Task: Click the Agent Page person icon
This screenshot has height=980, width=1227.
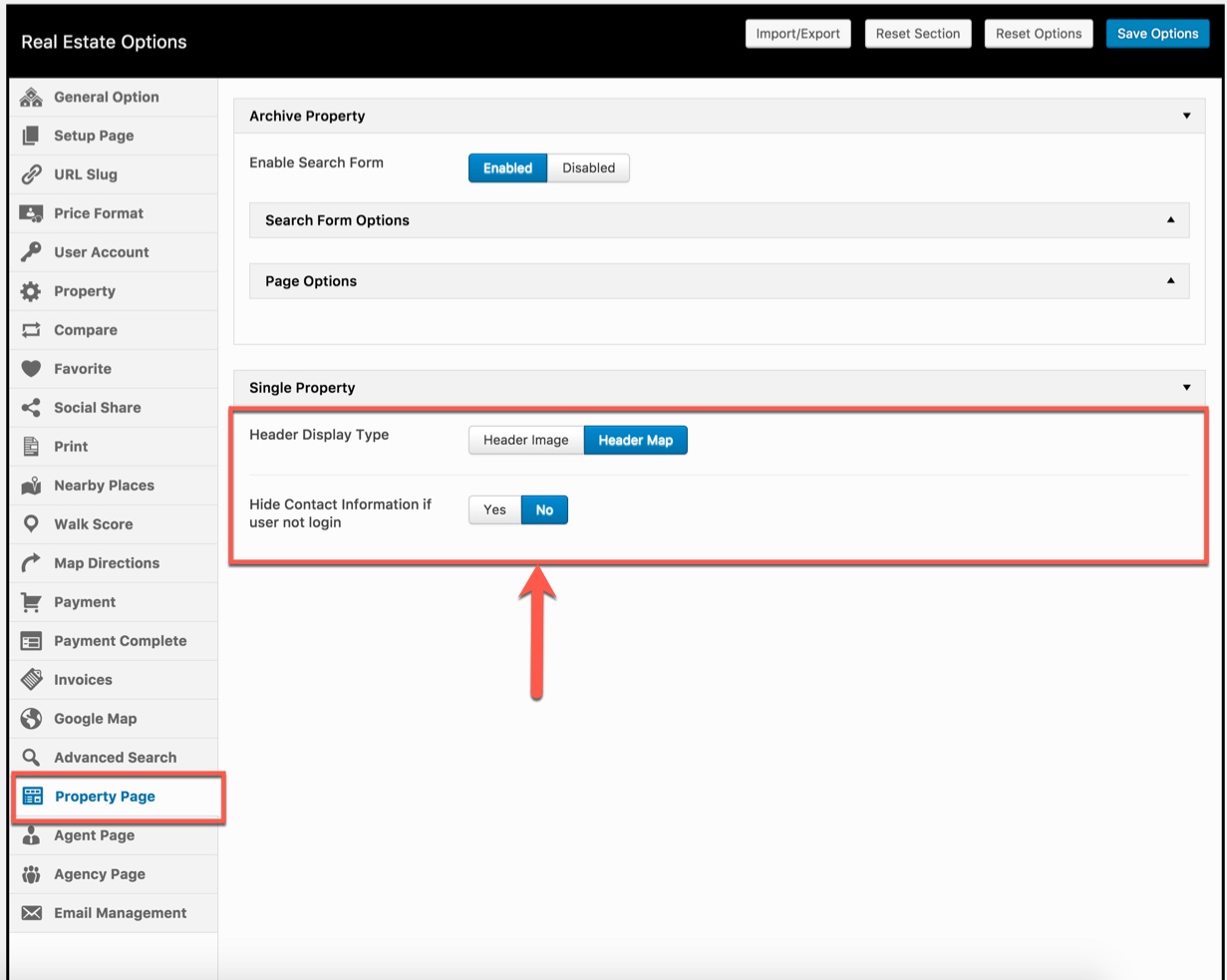Action: click(31, 835)
